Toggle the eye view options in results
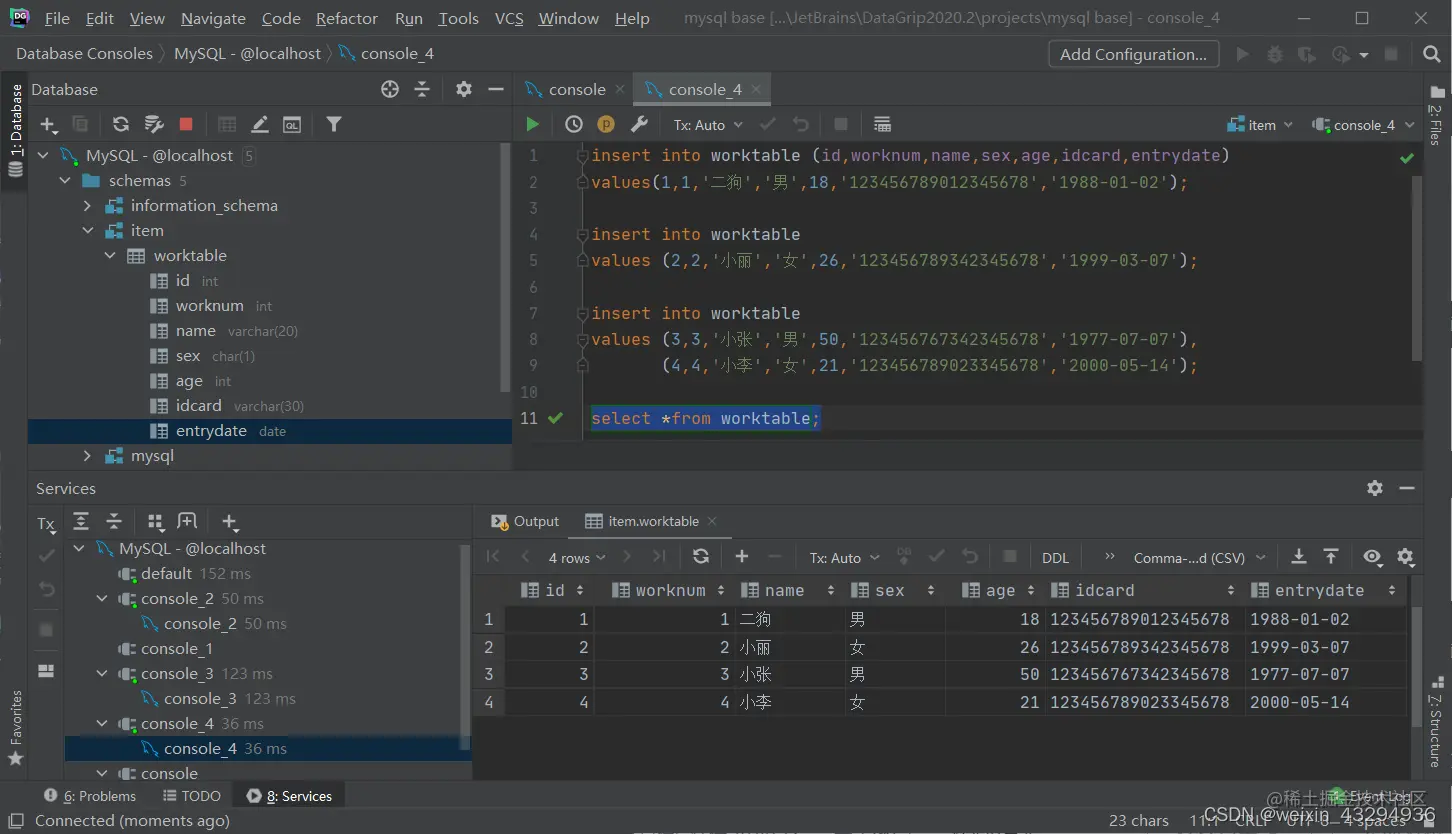Image resolution: width=1452 pixels, height=834 pixels. coord(1372,557)
